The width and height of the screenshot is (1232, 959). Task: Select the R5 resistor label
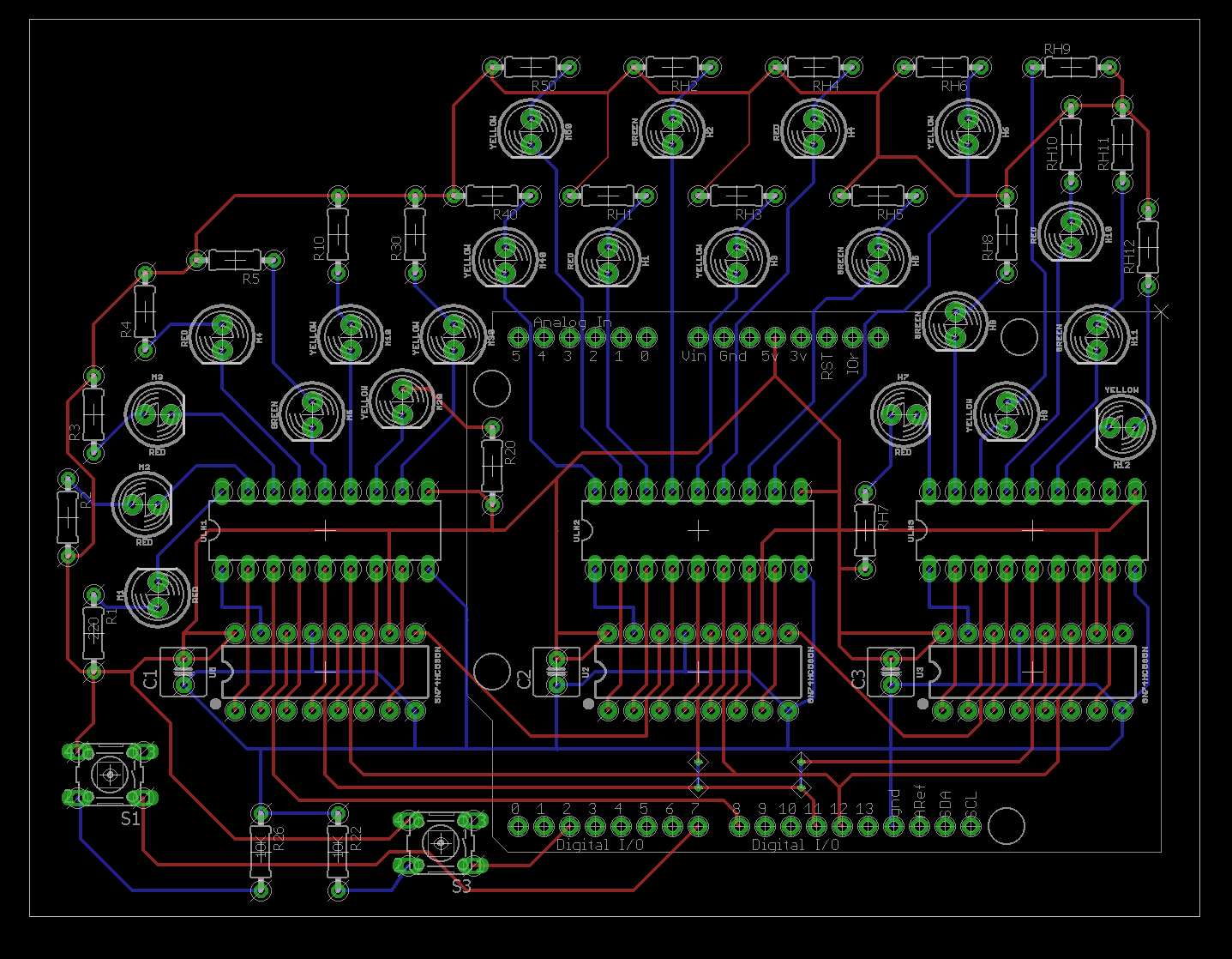(x=250, y=279)
